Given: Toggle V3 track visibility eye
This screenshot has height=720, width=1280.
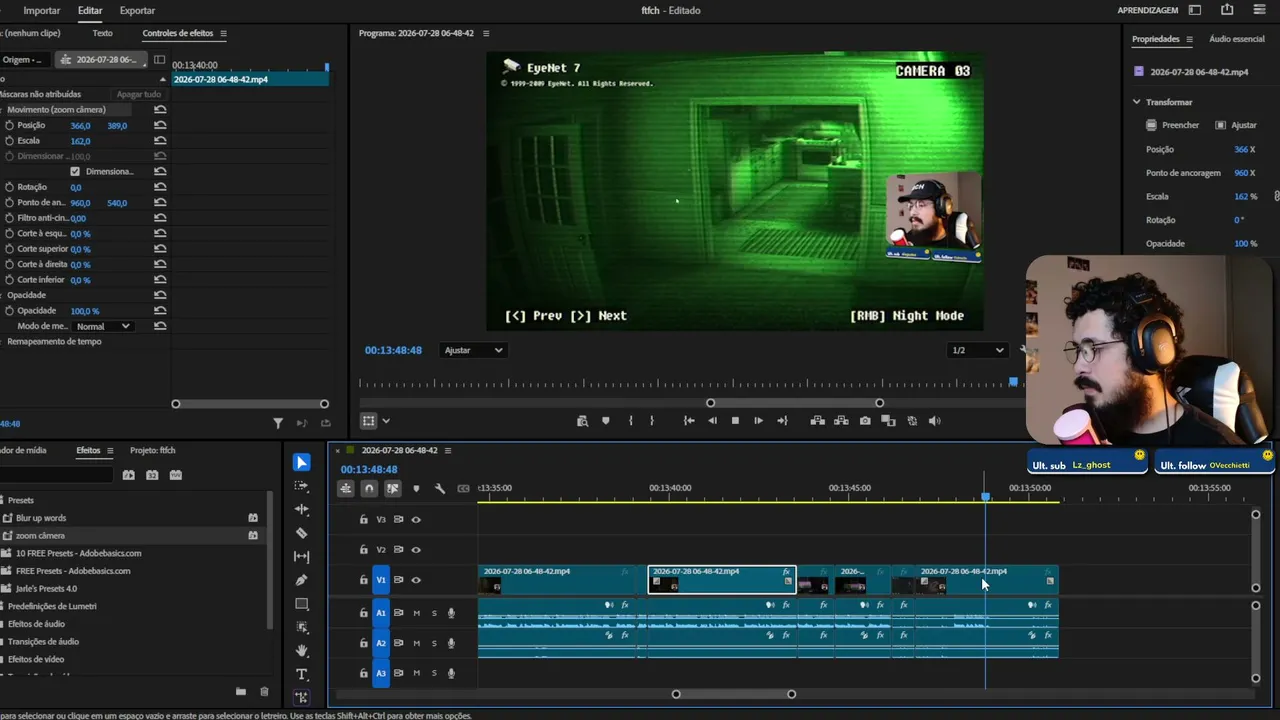Looking at the screenshot, I should pyautogui.click(x=416, y=520).
